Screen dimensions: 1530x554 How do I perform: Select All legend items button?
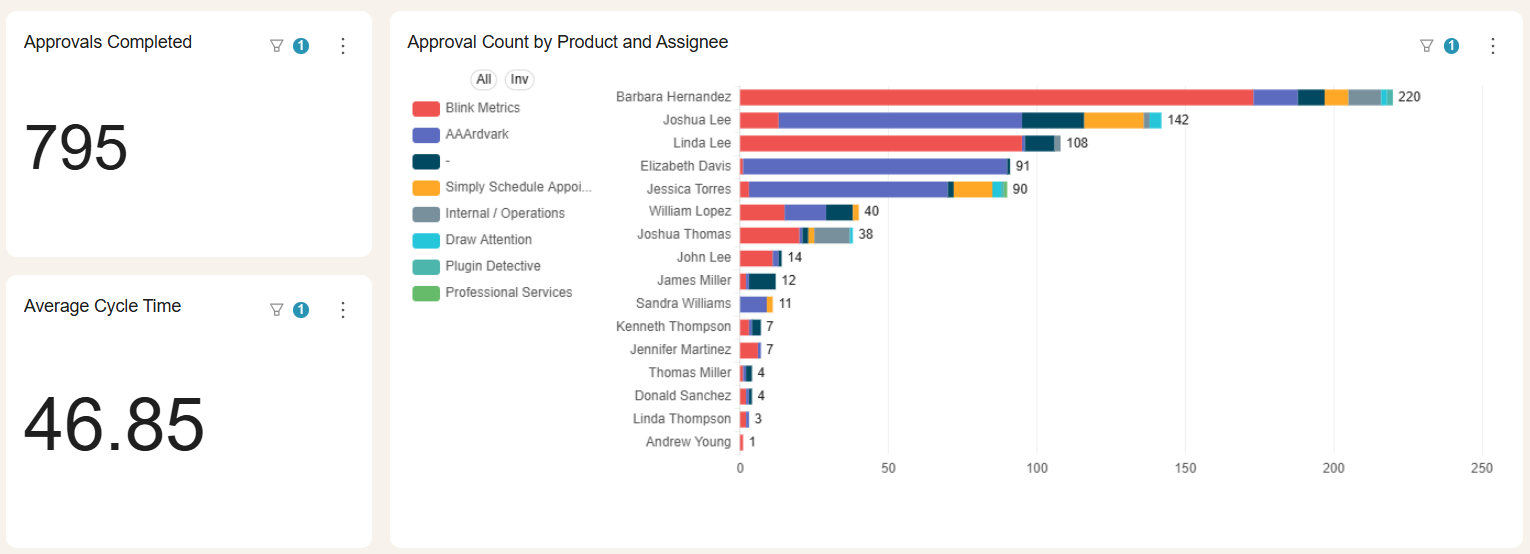tap(484, 80)
